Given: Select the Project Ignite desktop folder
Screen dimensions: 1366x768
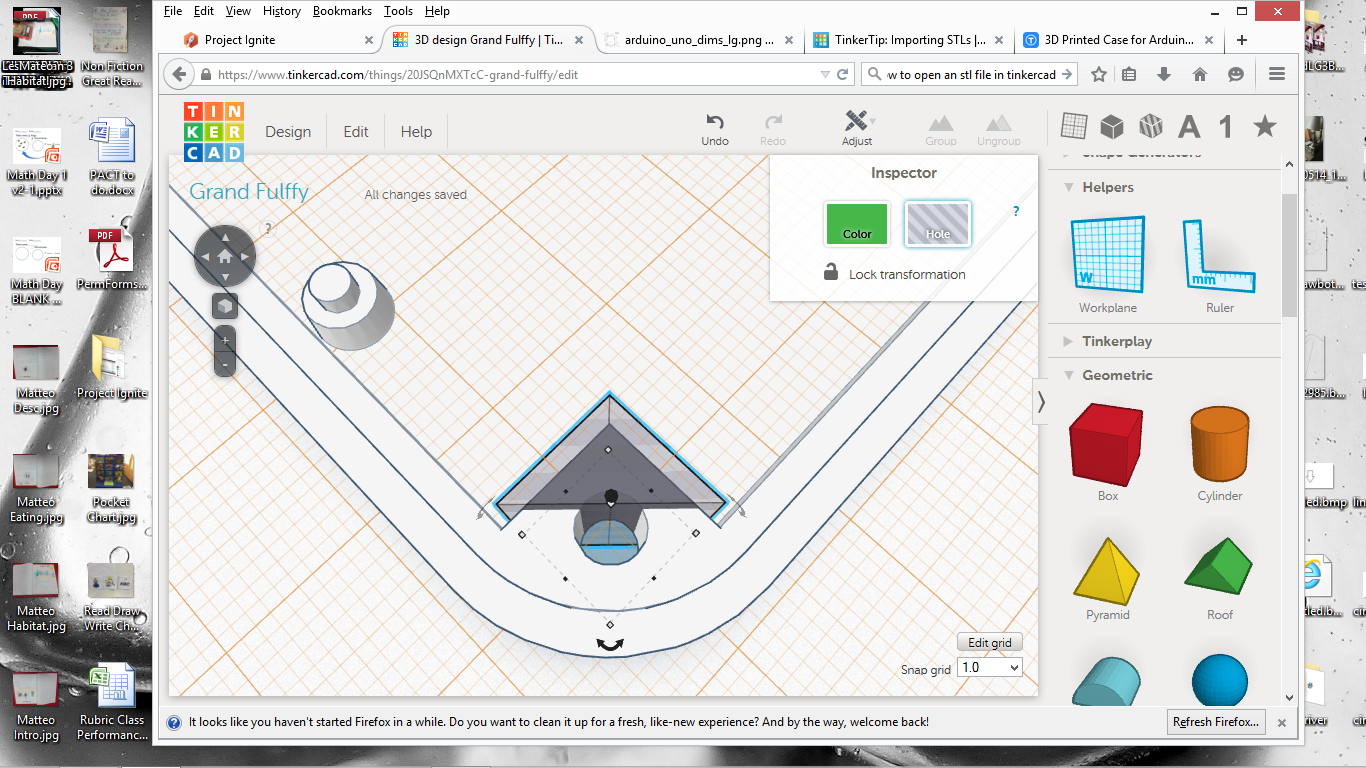Looking at the screenshot, I should pyautogui.click(x=111, y=365).
